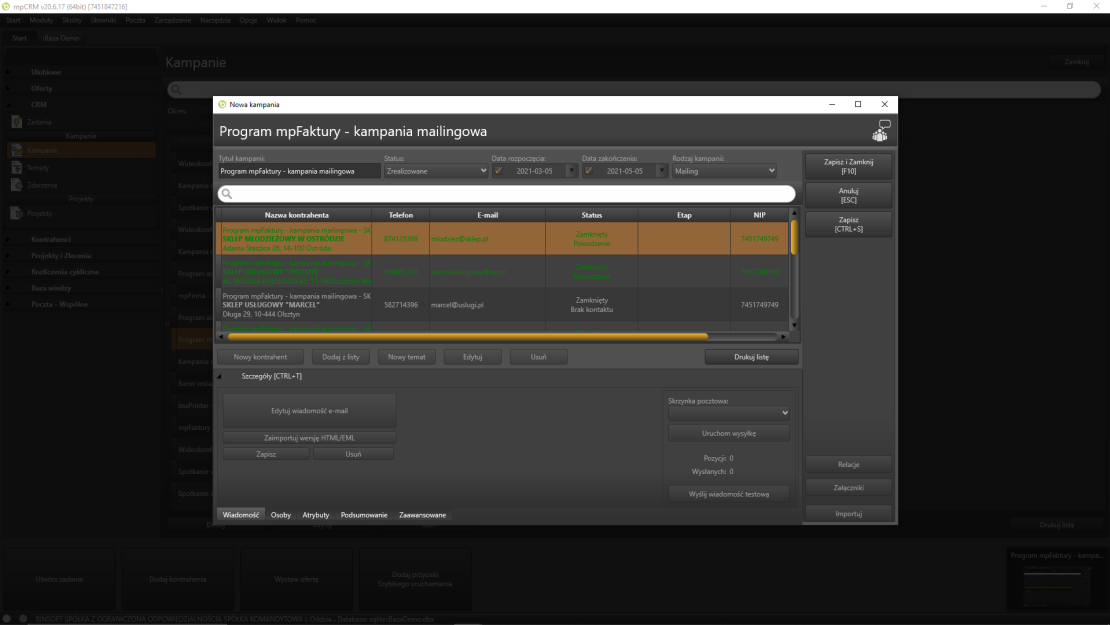Click the Uruchom wysyłkę button

point(728,433)
